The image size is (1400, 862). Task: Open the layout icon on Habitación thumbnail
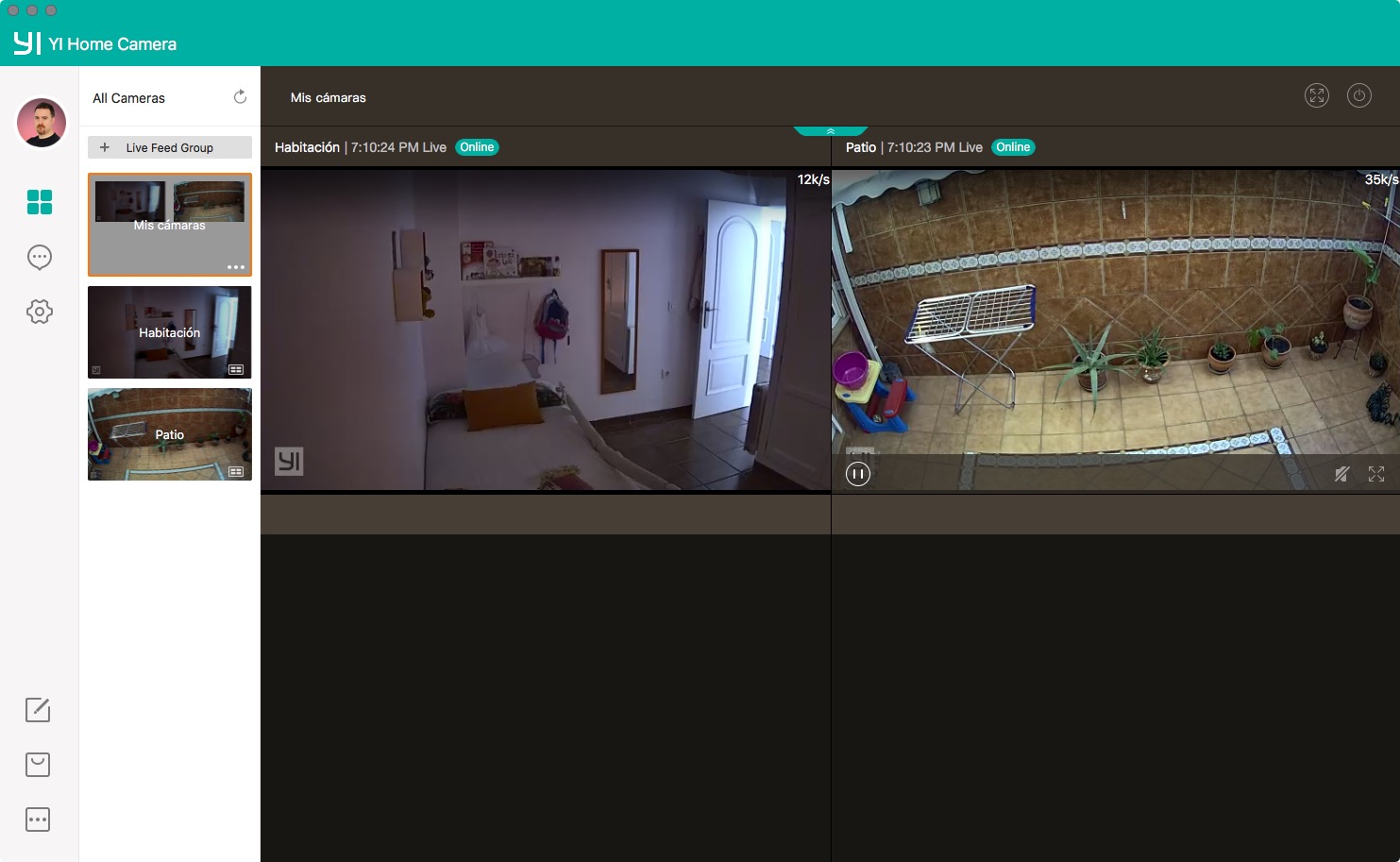pos(236,369)
